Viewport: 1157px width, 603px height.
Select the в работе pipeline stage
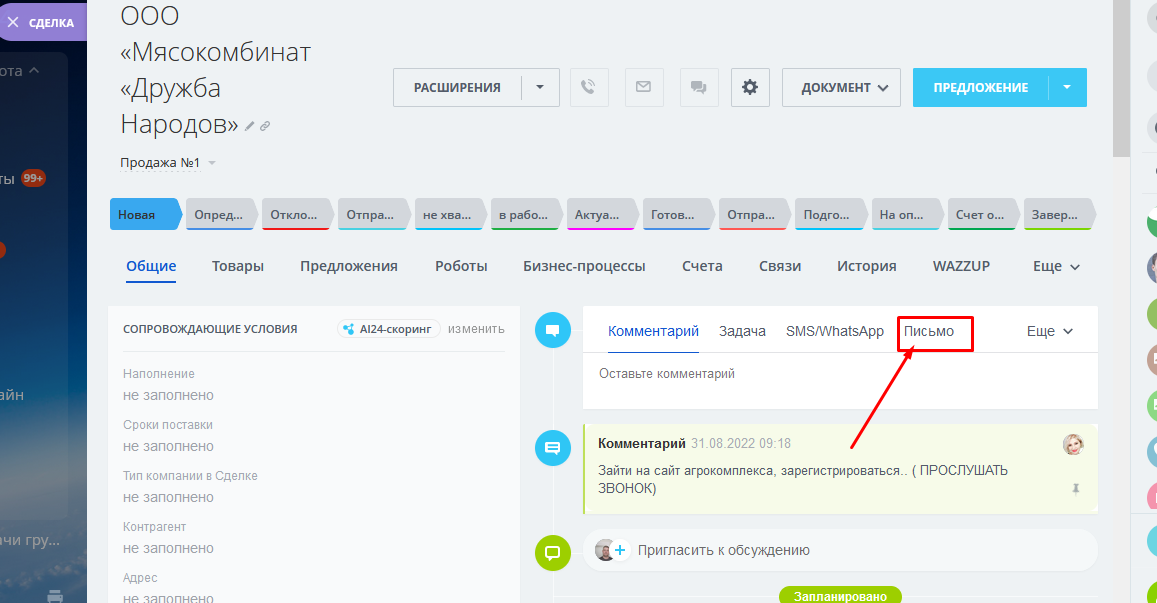tap(524, 213)
